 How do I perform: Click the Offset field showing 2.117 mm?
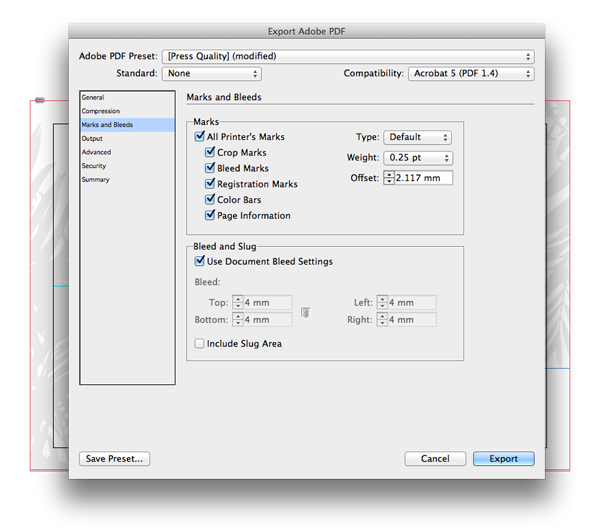tap(423, 178)
